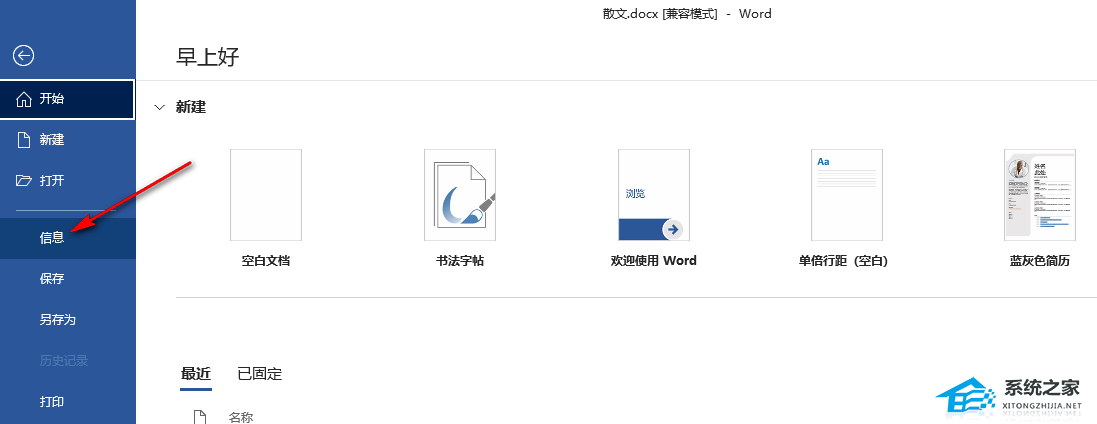The image size is (1097, 424).
Task: Select 新建 in the sidebar
Action: (x=68, y=140)
